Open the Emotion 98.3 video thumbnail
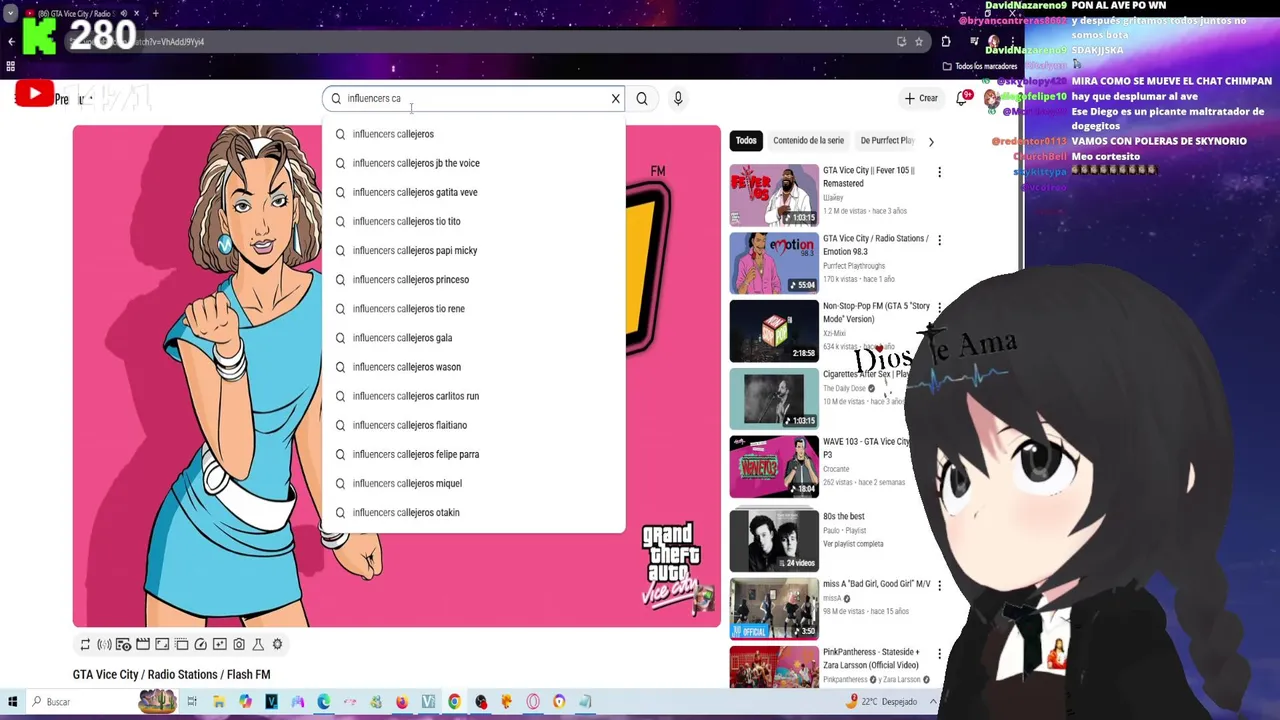 pos(774,263)
